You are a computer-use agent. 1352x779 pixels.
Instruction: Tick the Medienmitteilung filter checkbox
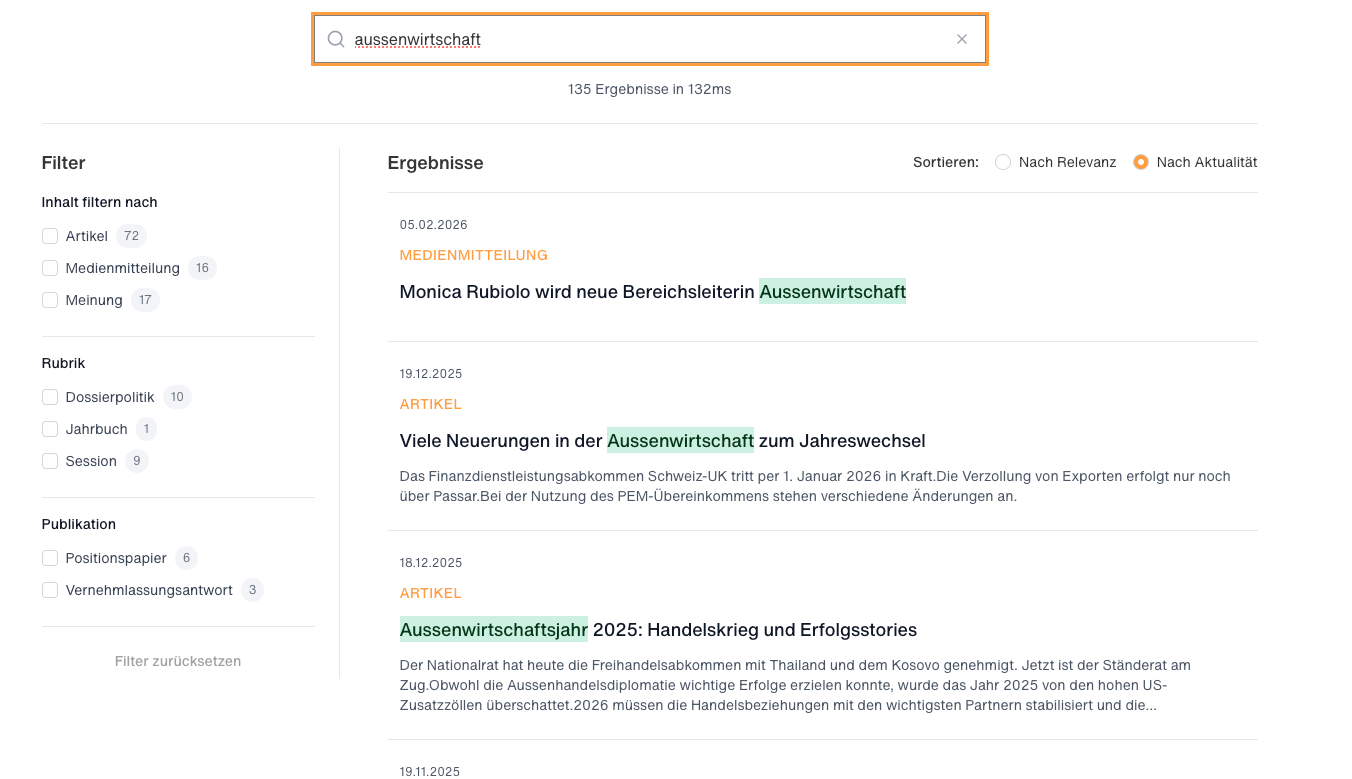[x=50, y=268]
